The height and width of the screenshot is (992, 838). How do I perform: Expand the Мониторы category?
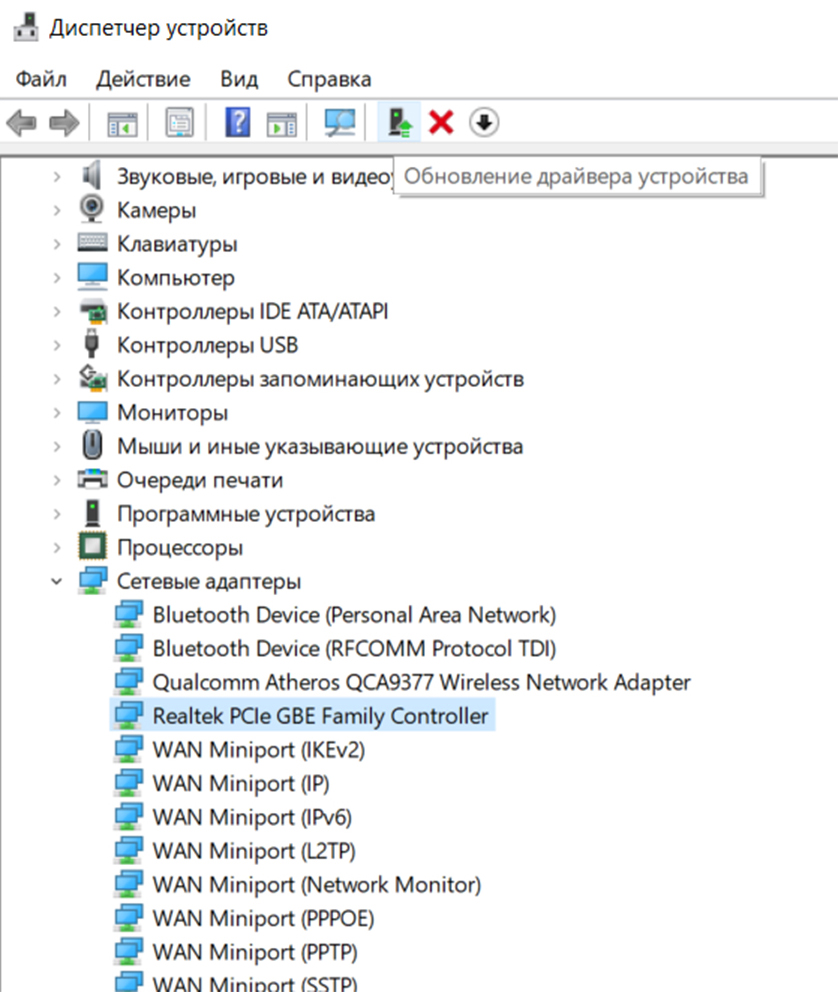coord(57,412)
